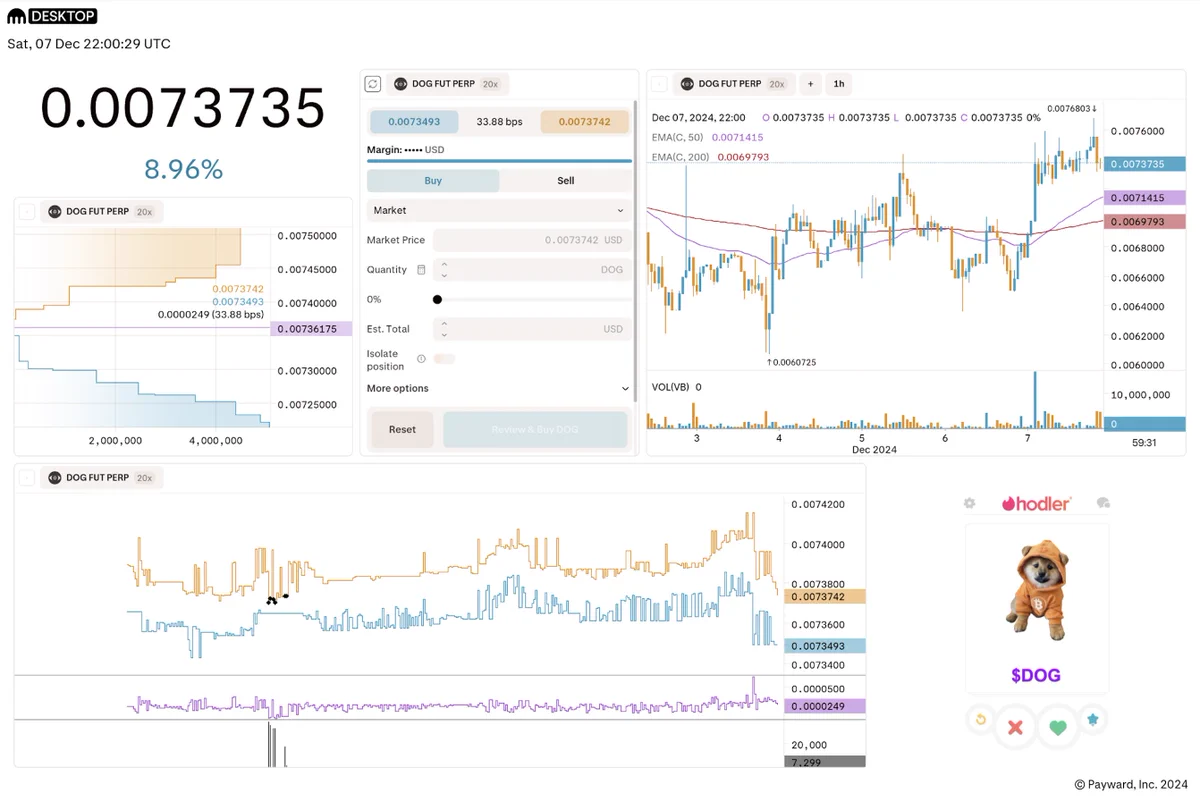The image size is (1200, 802).
Task: Click the small square button left of spread chart symbol
Action: [x=27, y=478]
